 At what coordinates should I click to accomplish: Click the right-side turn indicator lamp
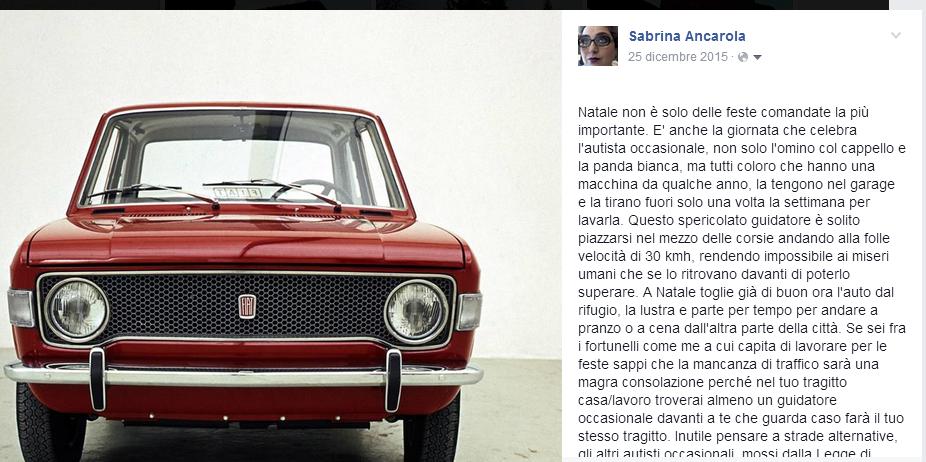point(469,311)
